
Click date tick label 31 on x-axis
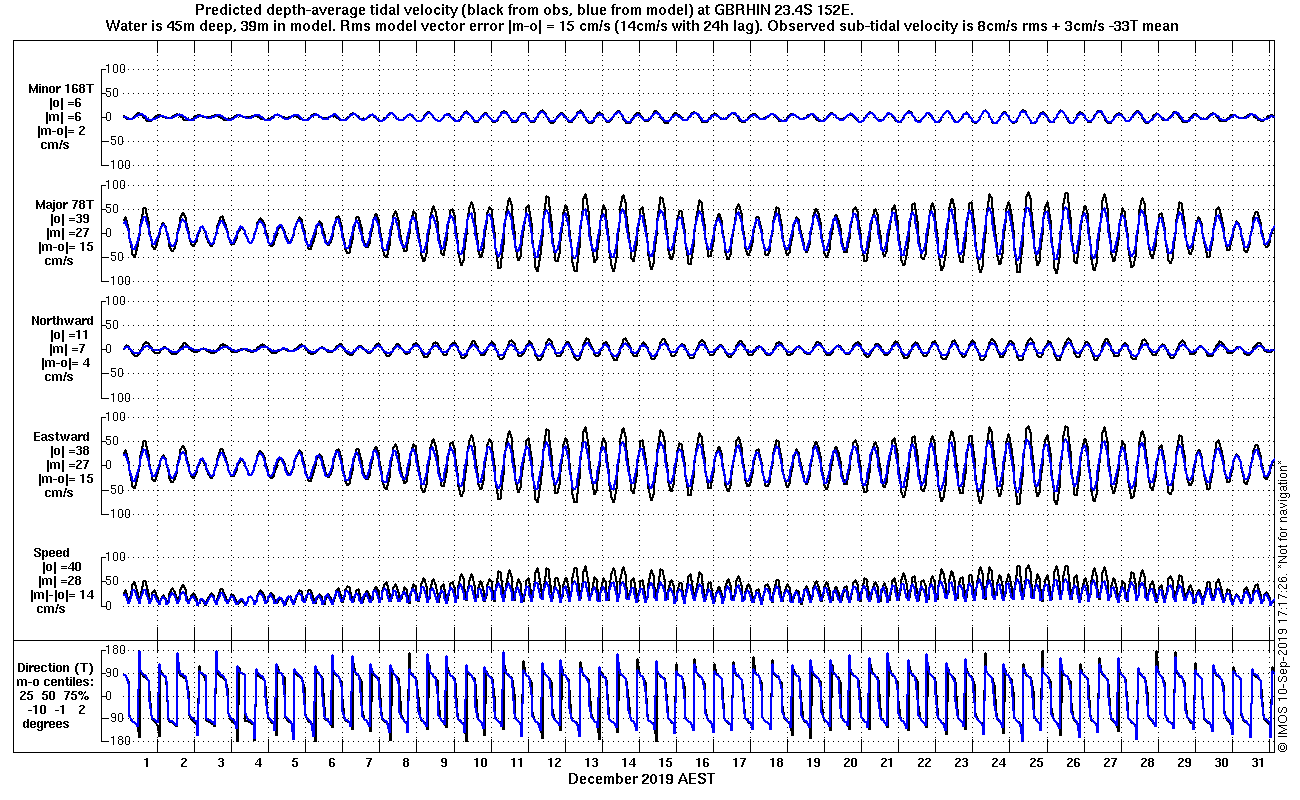1258,763
